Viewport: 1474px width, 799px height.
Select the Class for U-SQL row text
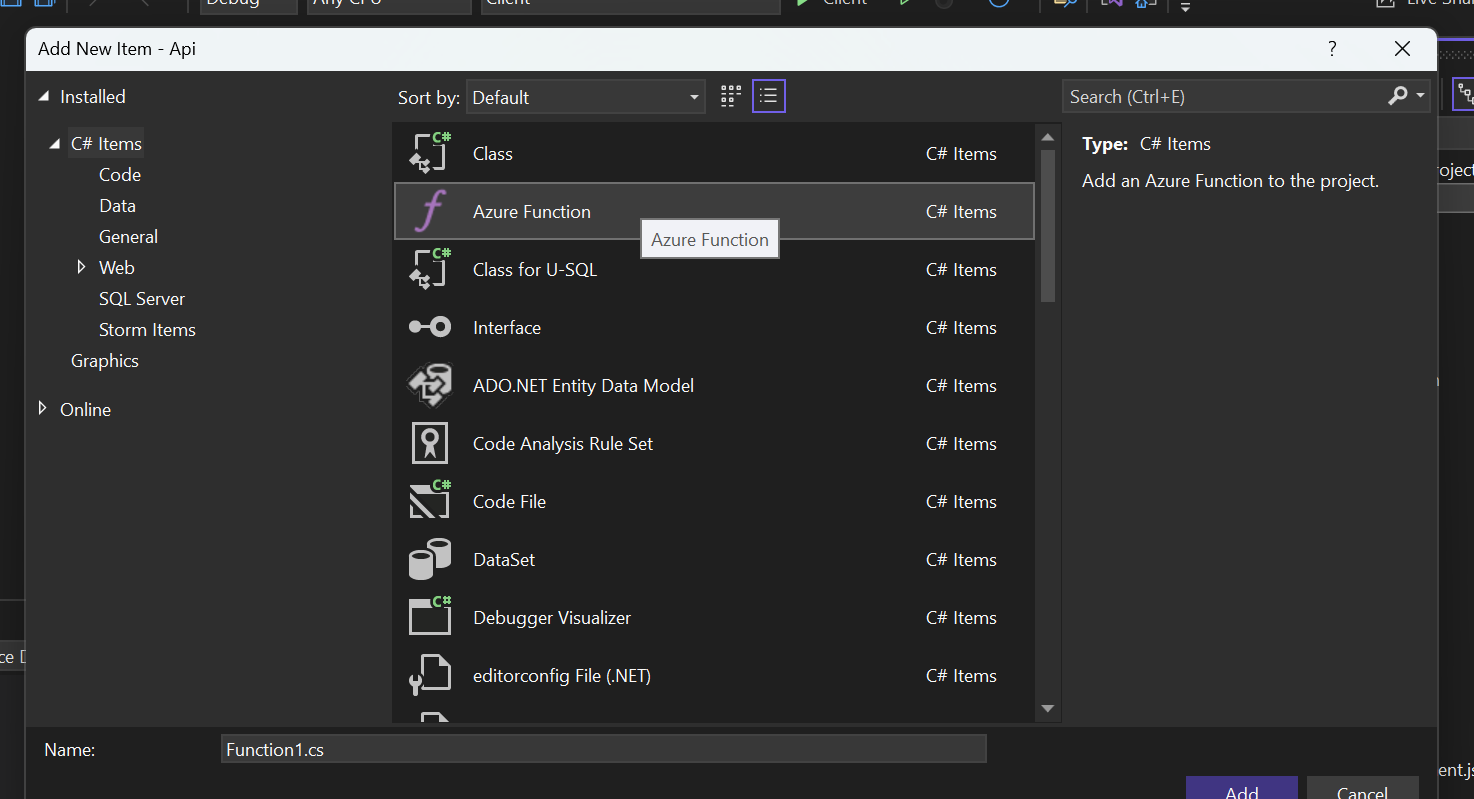(x=535, y=270)
